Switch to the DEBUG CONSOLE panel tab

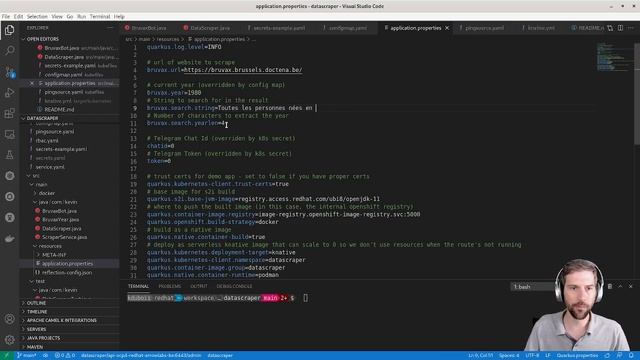234,287
